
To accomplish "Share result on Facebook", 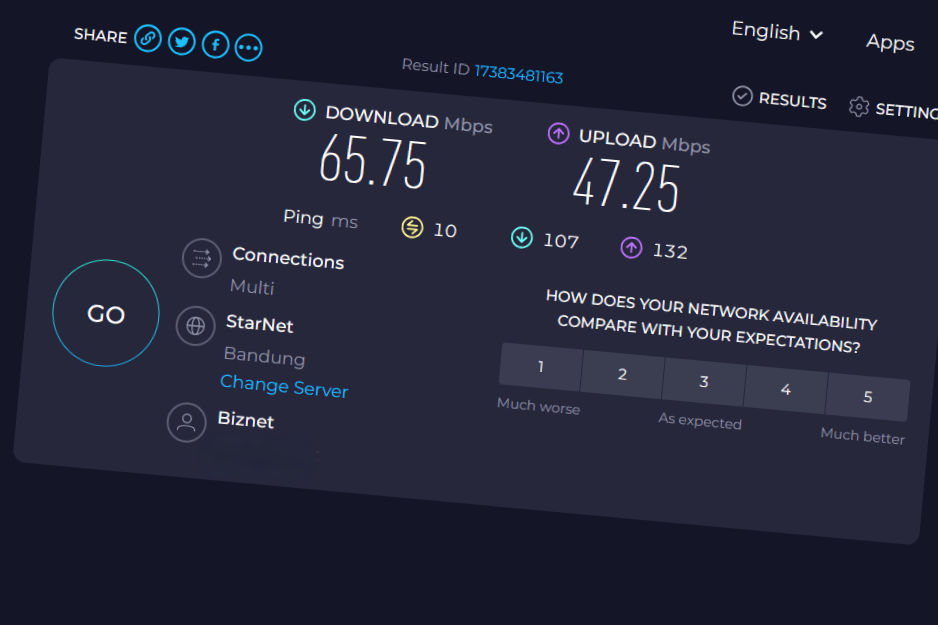I will [x=215, y=44].
